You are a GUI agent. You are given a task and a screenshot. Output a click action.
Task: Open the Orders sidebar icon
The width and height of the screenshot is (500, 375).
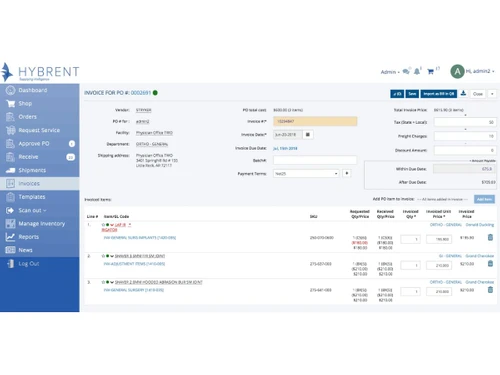[10, 117]
